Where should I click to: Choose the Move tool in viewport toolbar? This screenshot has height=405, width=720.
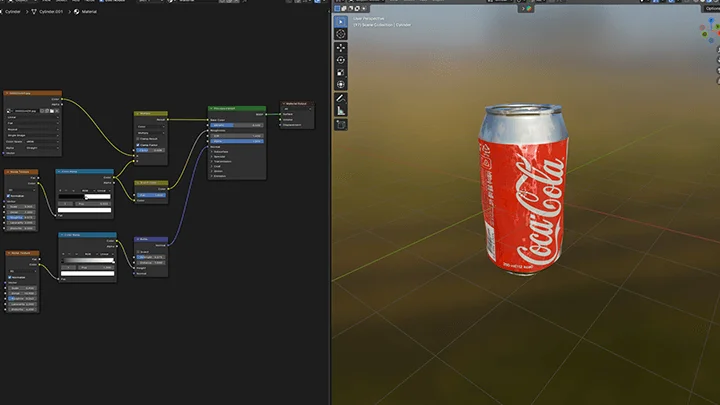coord(340,48)
